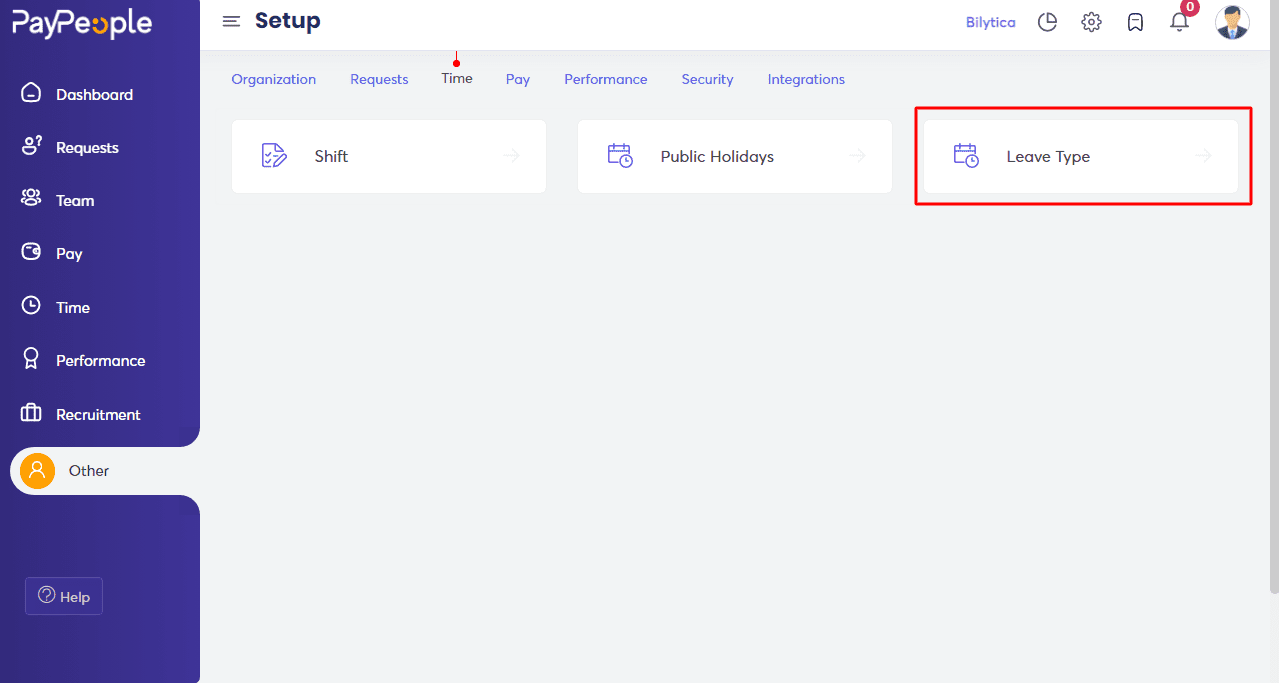Open the pie chart reports icon

point(1047,22)
